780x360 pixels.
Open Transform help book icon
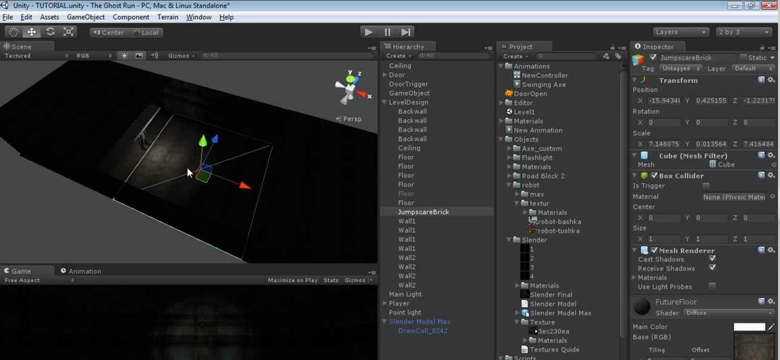761,80
